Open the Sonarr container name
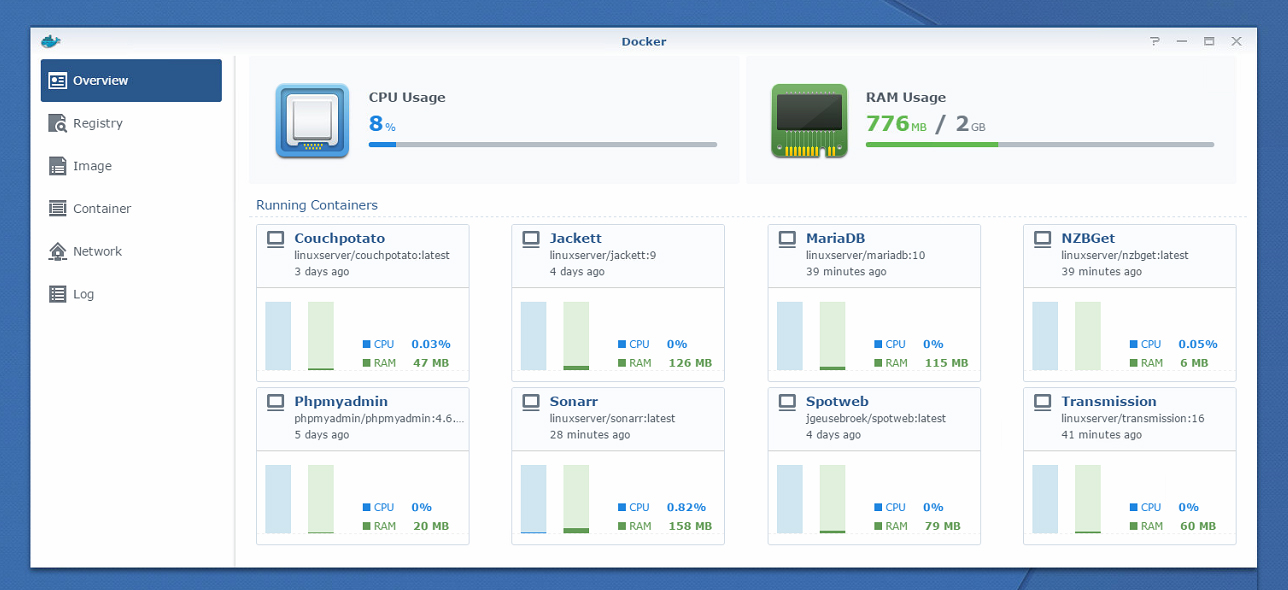The image size is (1288, 590). point(574,401)
